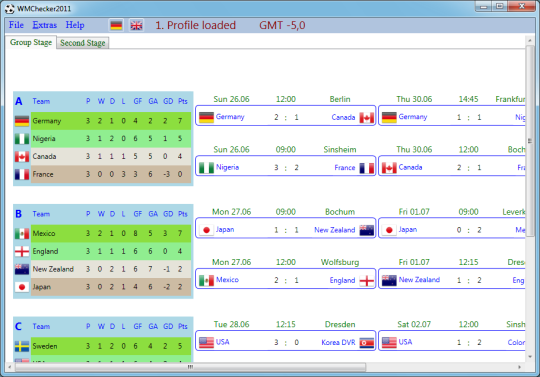Click France flag in Group A table
Image resolution: width=540 pixels, height=377 pixels.
pyautogui.click(x=22, y=174)
